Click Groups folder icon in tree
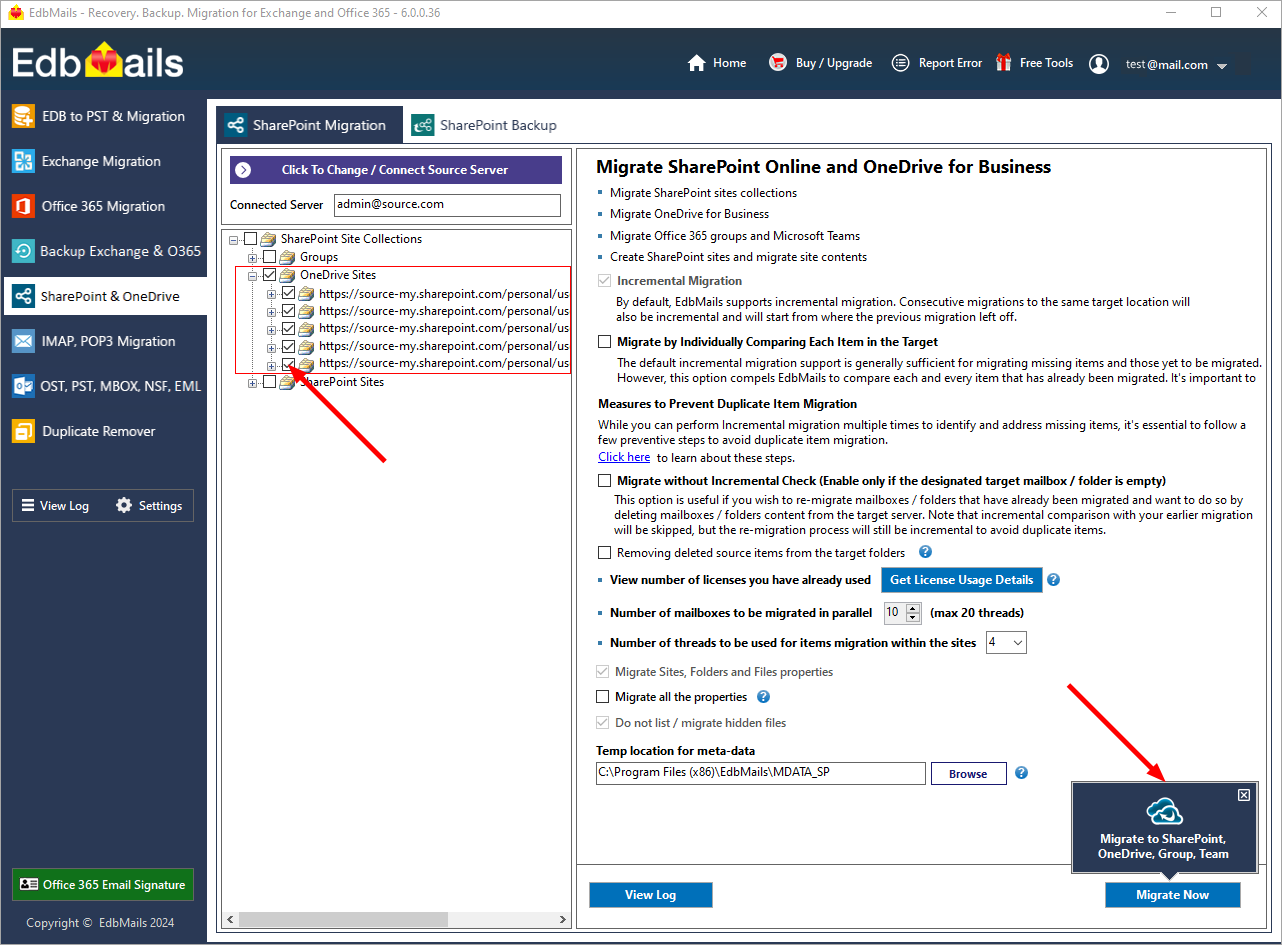 tap(287, 257)
